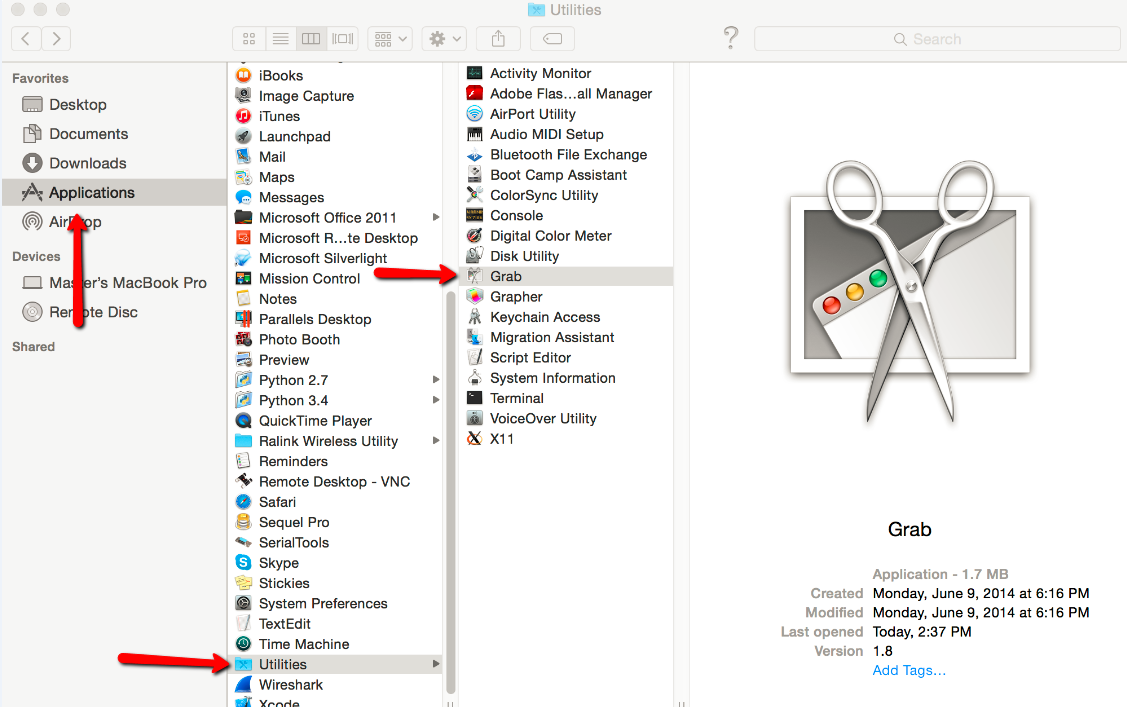This screenshot has width=1127, height=707.
Task: Select the Wireshark fin icon
Action: 244,684
